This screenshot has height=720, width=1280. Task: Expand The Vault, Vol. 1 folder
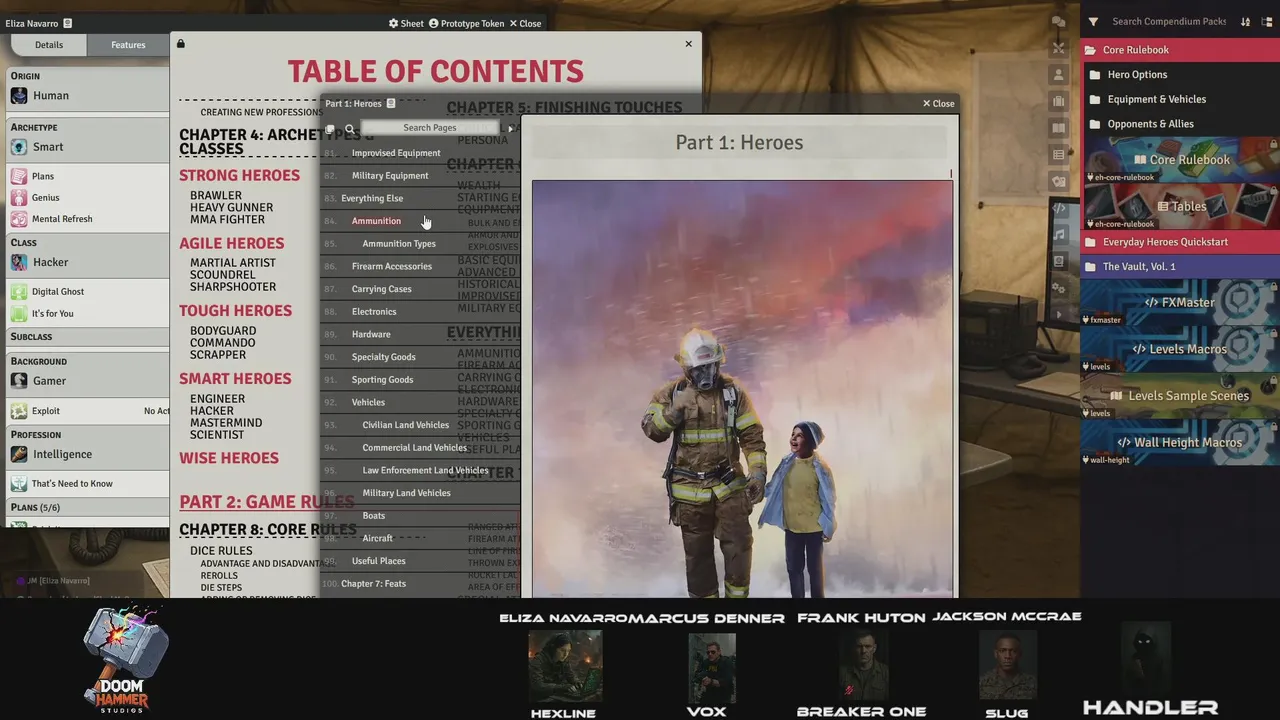[x=1180, y=267]
